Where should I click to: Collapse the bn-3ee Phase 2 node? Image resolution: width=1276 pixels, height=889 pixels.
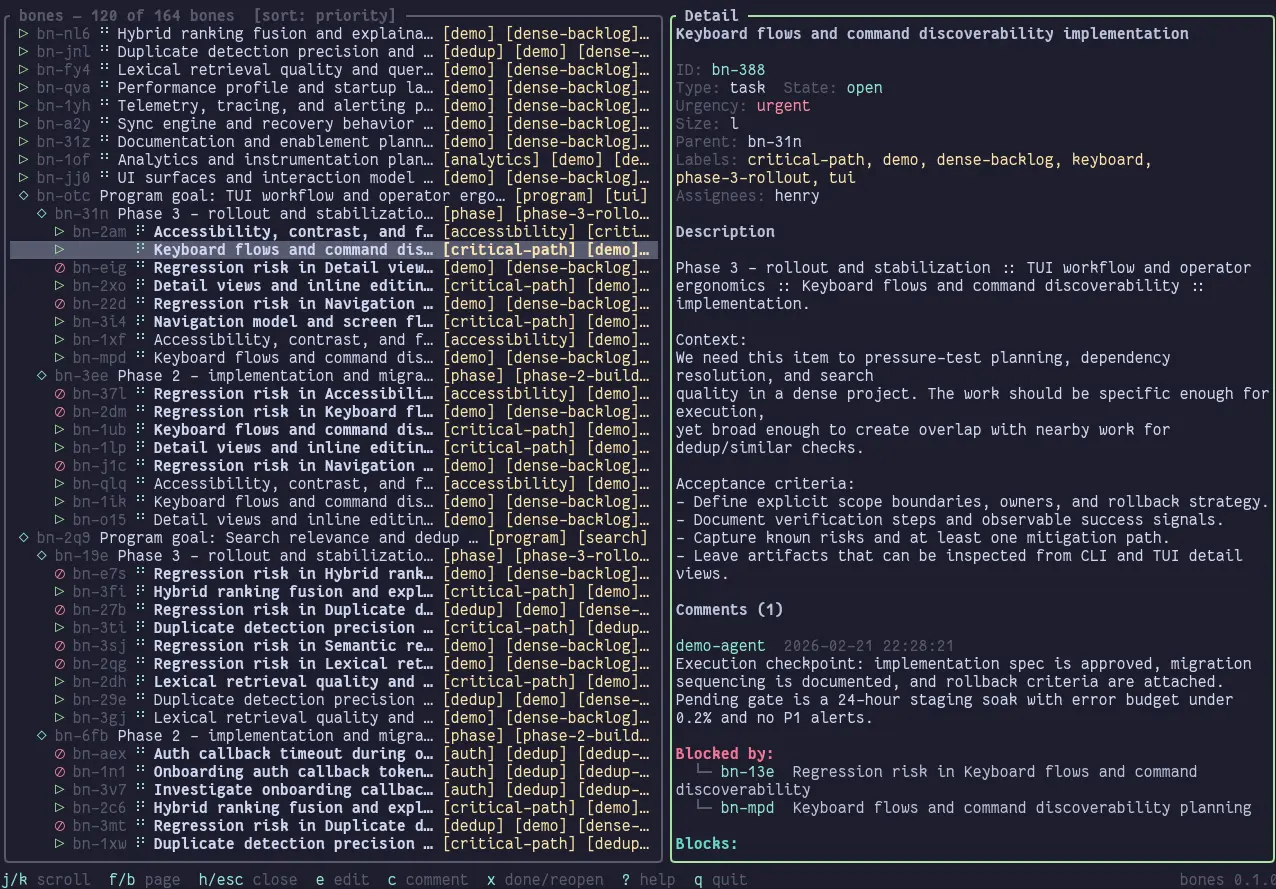click(40, 376)
